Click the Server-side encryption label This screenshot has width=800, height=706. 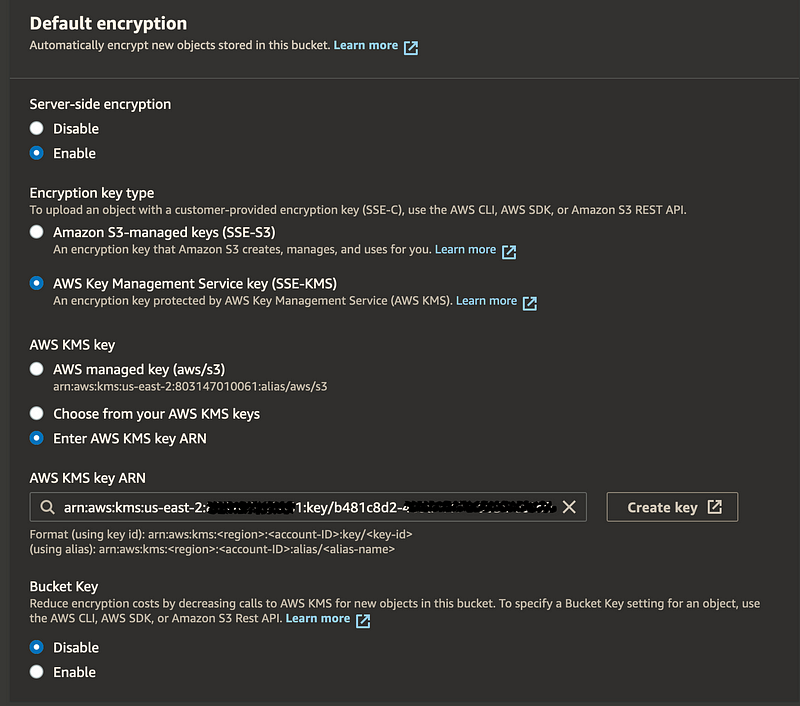point(101,104)
